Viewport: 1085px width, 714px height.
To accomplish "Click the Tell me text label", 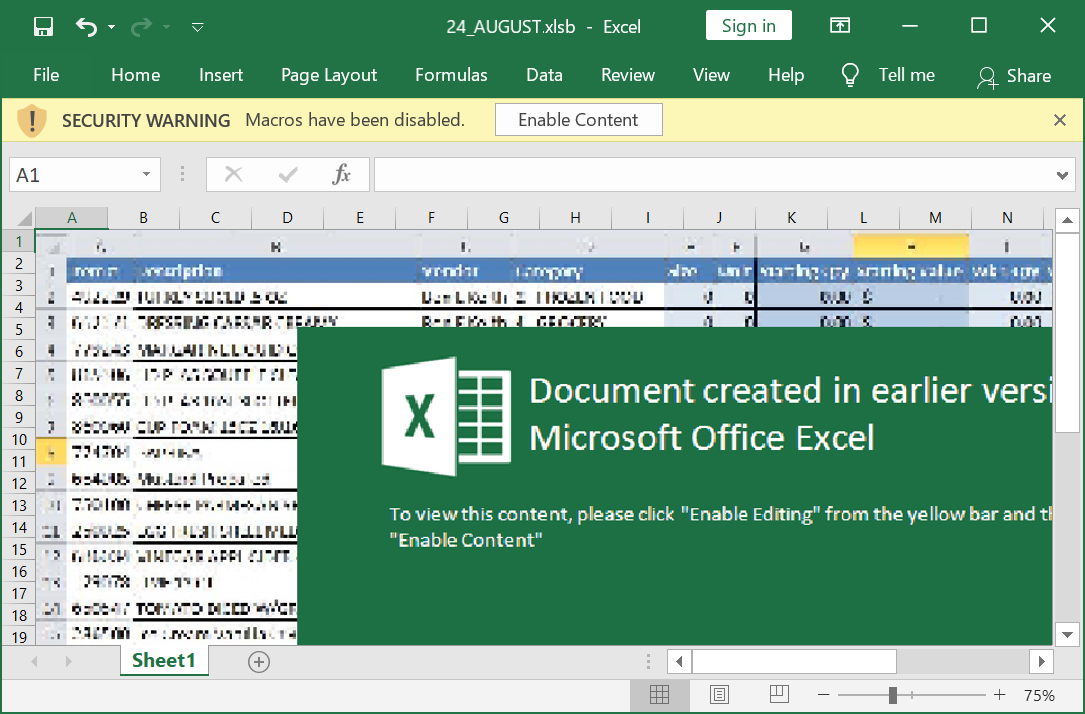I will pos(906,75).
